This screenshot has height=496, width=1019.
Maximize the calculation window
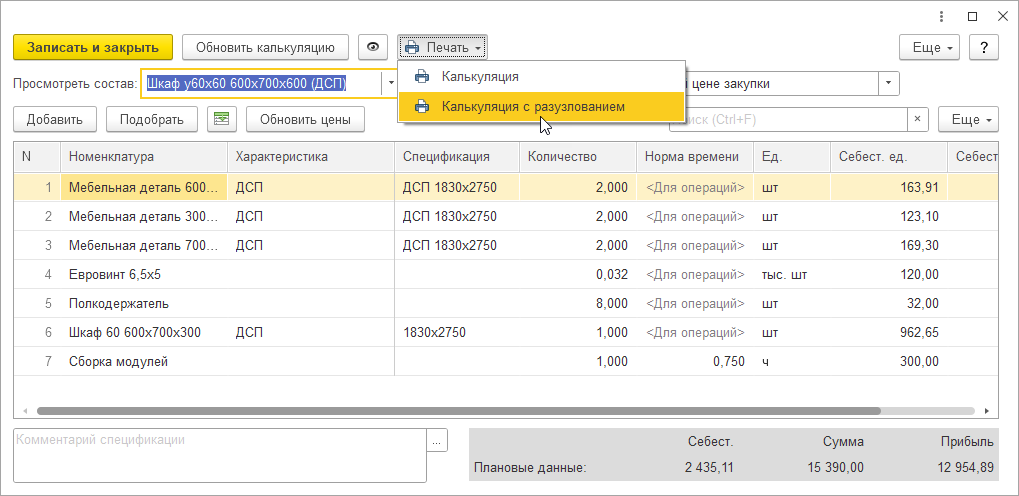tap(972, 17)
